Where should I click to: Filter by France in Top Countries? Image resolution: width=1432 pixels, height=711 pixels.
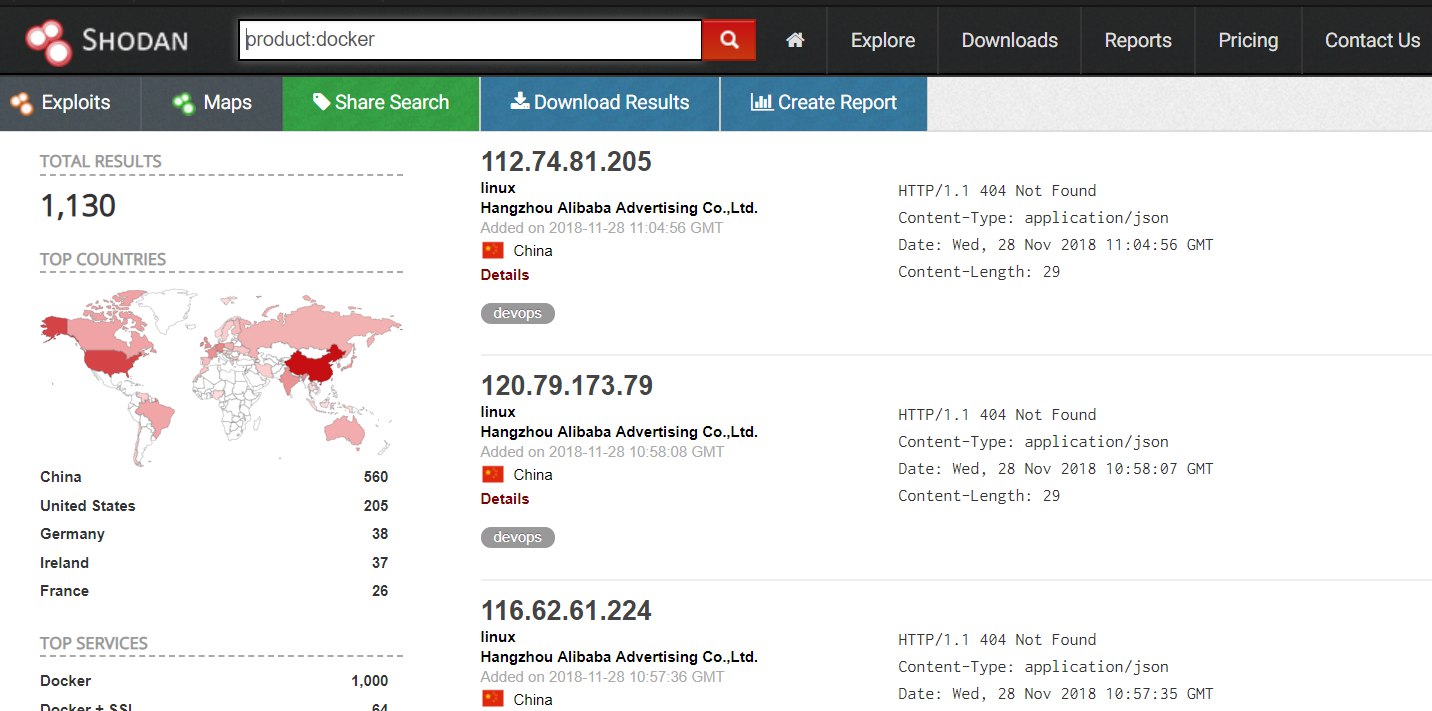coord(65,591)
